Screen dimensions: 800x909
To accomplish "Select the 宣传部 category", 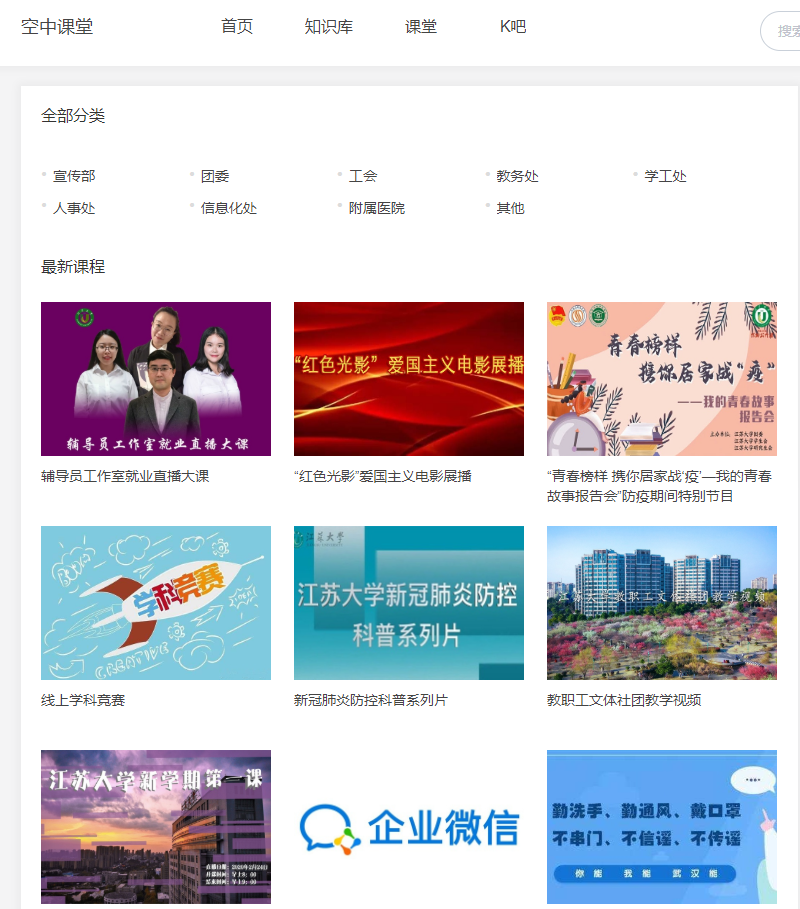I will pyautogui.click(x=74, y=176).
